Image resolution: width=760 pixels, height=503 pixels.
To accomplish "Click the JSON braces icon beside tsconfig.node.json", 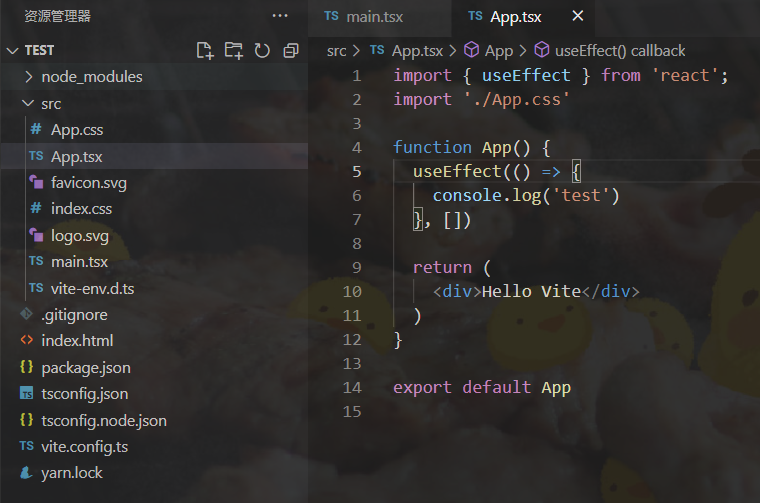I will click(26, 419).
